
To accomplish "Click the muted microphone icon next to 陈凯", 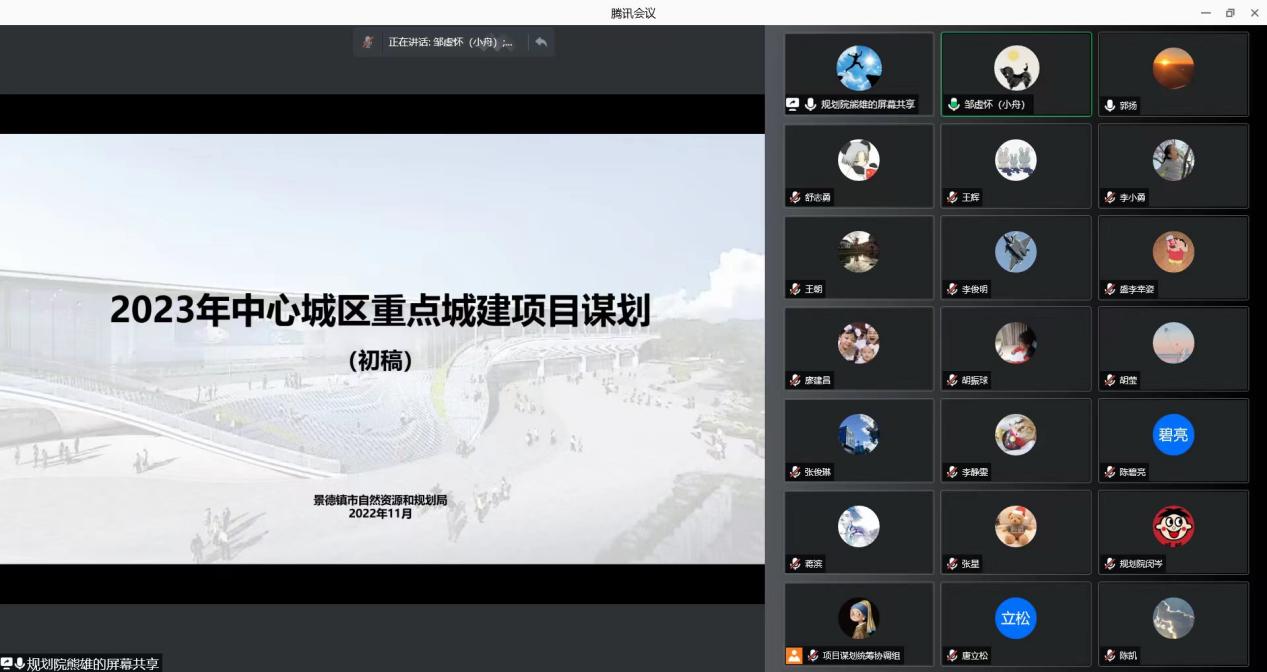I will coord(1109,656).
